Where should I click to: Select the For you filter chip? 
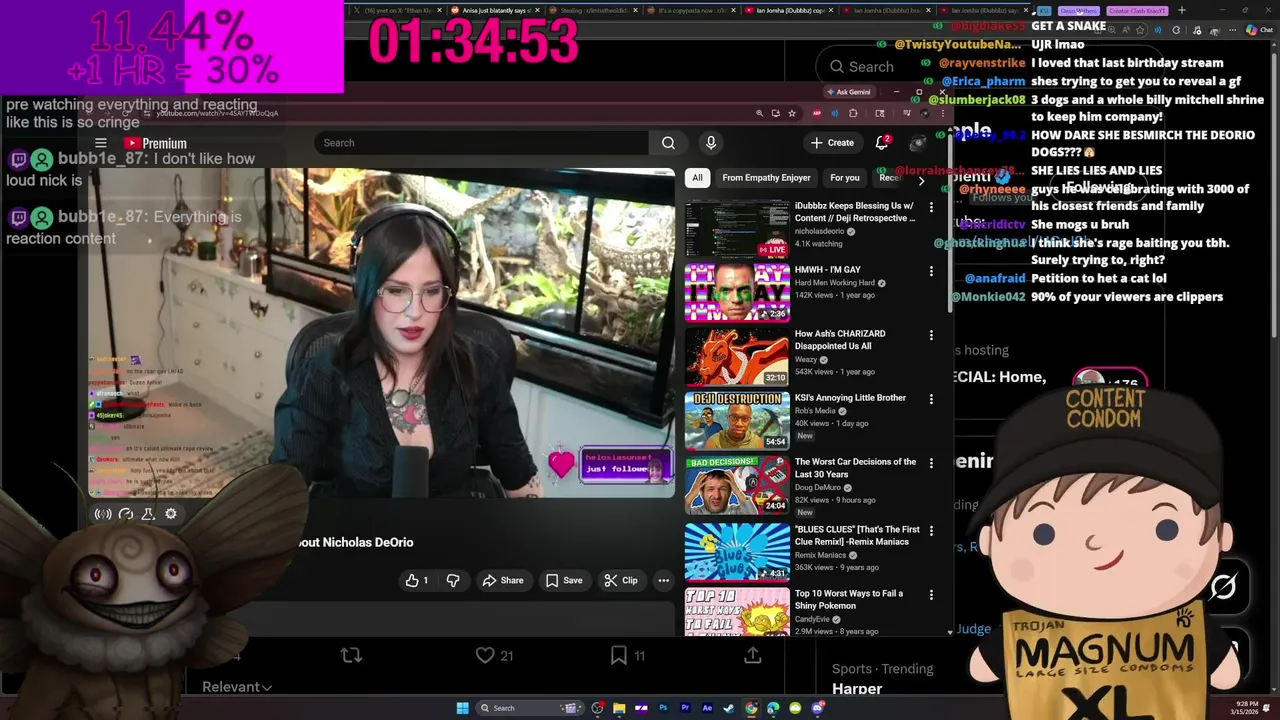click(x=844, y=178)
